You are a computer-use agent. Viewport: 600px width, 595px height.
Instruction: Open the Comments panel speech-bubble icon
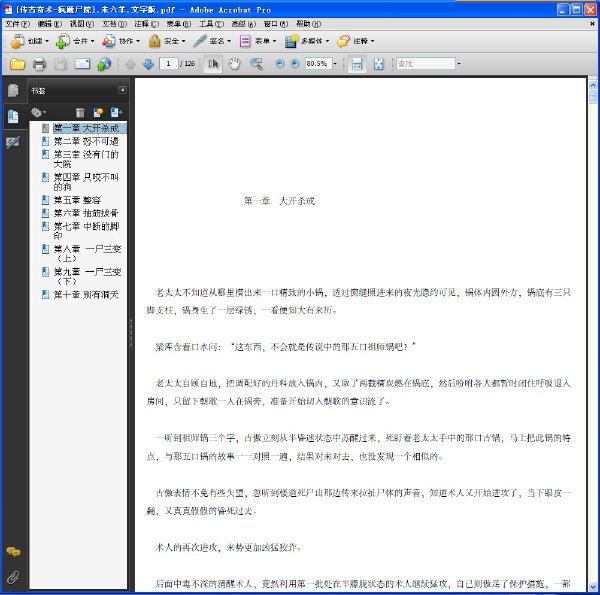coord(13,551)
